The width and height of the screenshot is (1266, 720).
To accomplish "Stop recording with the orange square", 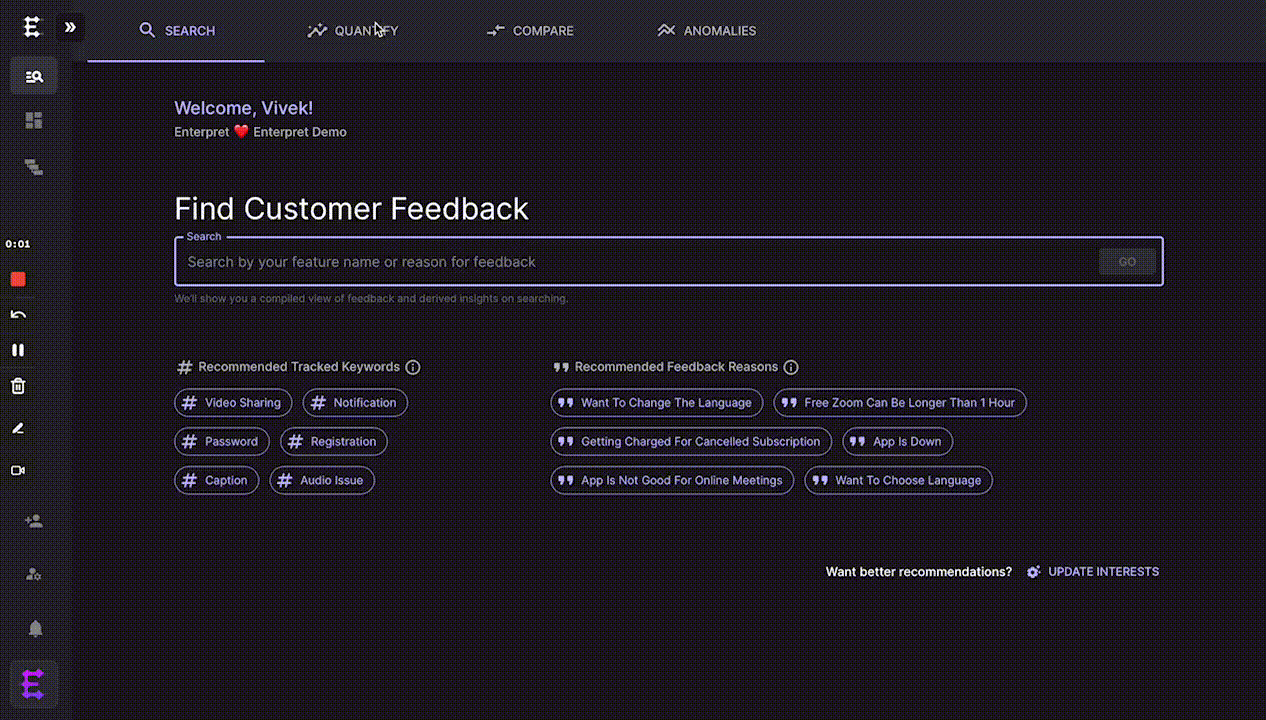I will [x=18, y=279].
